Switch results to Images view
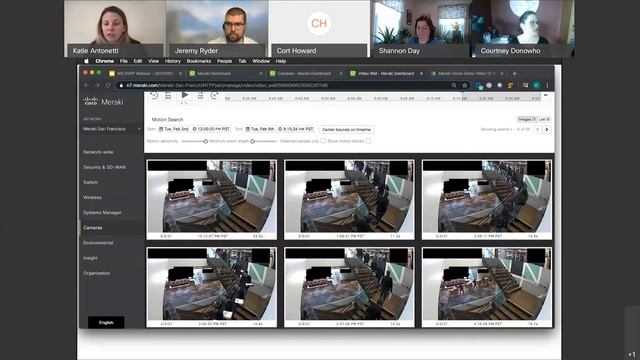 click(527, 119)
